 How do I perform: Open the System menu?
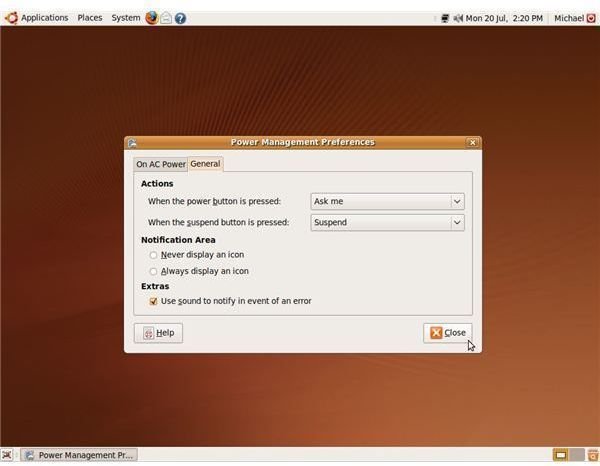[x=126, y=18]
